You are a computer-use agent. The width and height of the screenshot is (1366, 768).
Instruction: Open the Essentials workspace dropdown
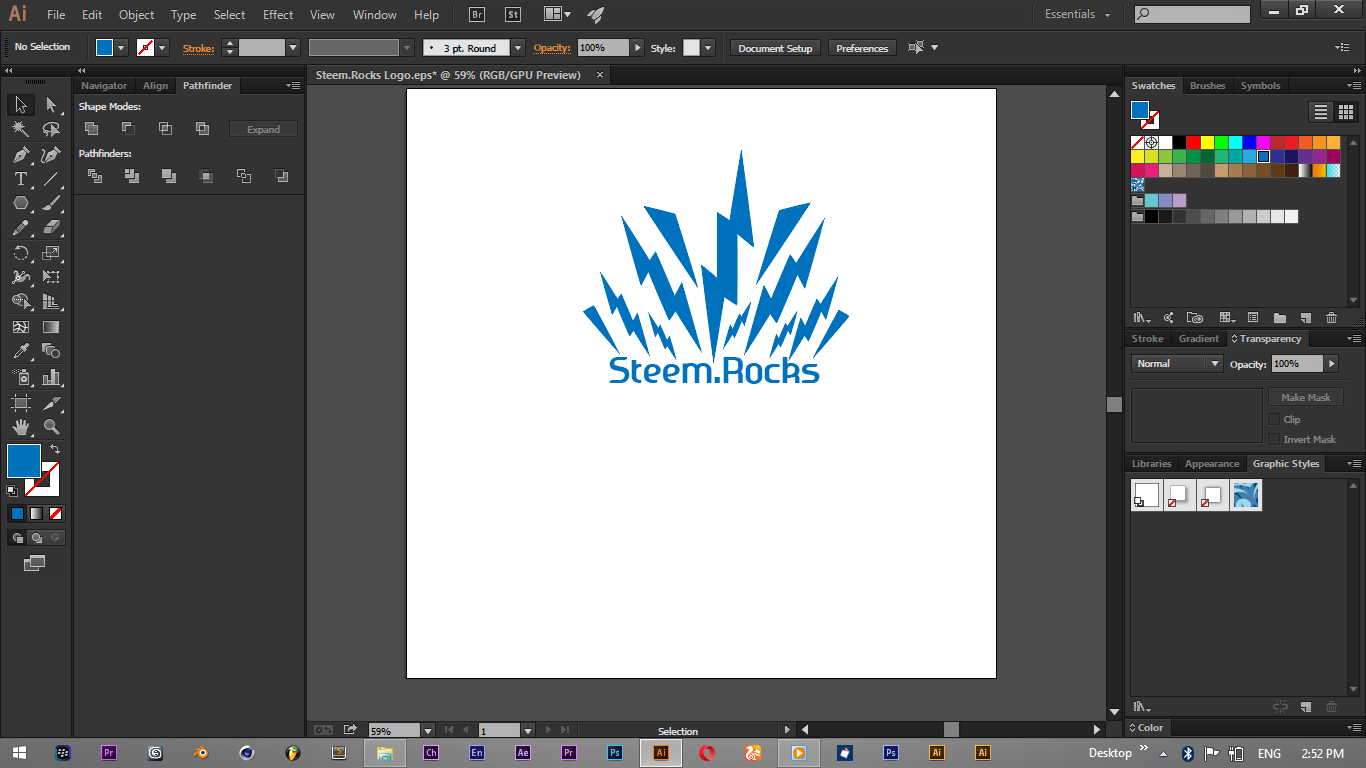pyautogui.click(x=1078, y=15)
